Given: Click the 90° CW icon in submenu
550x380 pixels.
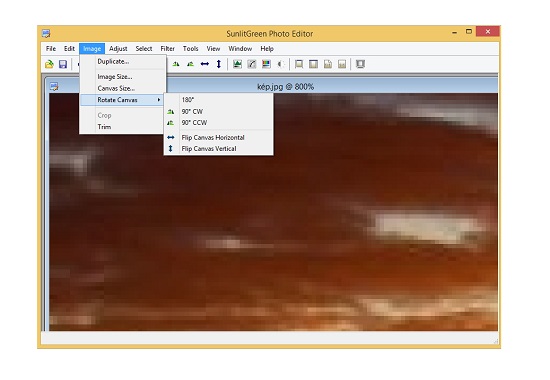Looking at the screenshot, I should point(170,112).
